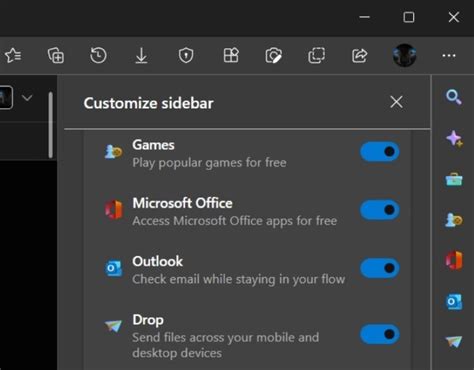Launch Copilot sparkle icon in the sidebar
The height and width of the screenshot is (370, 474).
tap(454, 139)
